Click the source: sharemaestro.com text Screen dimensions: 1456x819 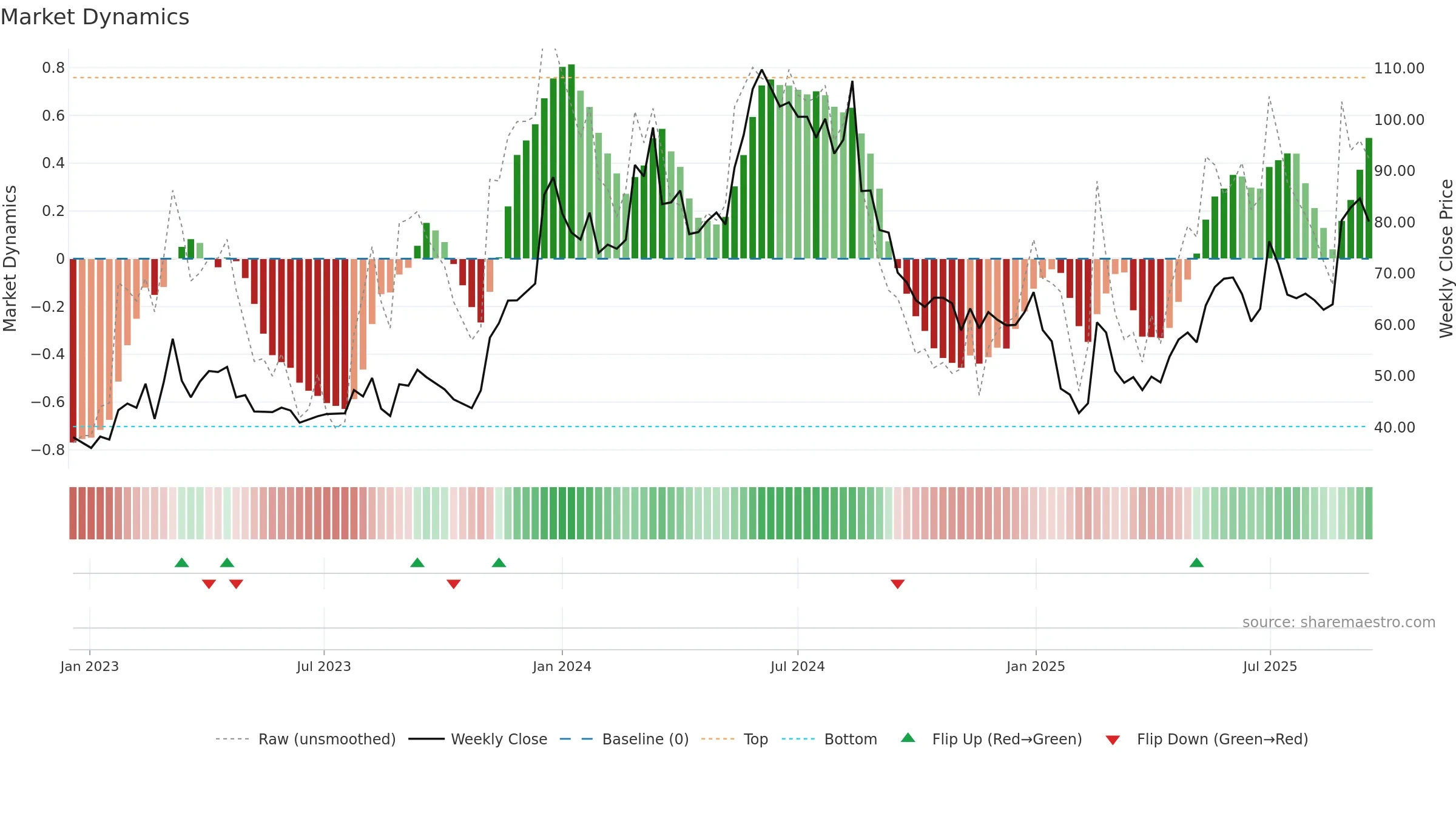tap(1338, 622)
